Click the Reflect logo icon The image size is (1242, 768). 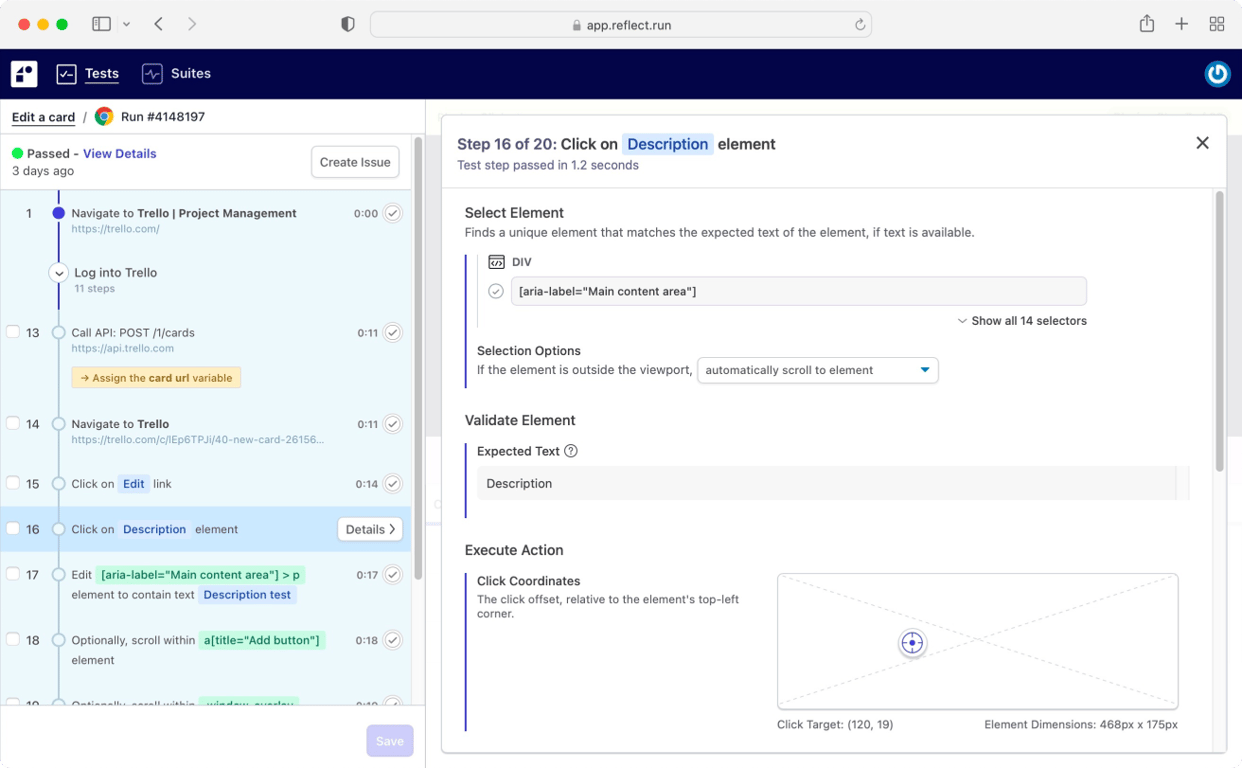[x=24, y=73]
